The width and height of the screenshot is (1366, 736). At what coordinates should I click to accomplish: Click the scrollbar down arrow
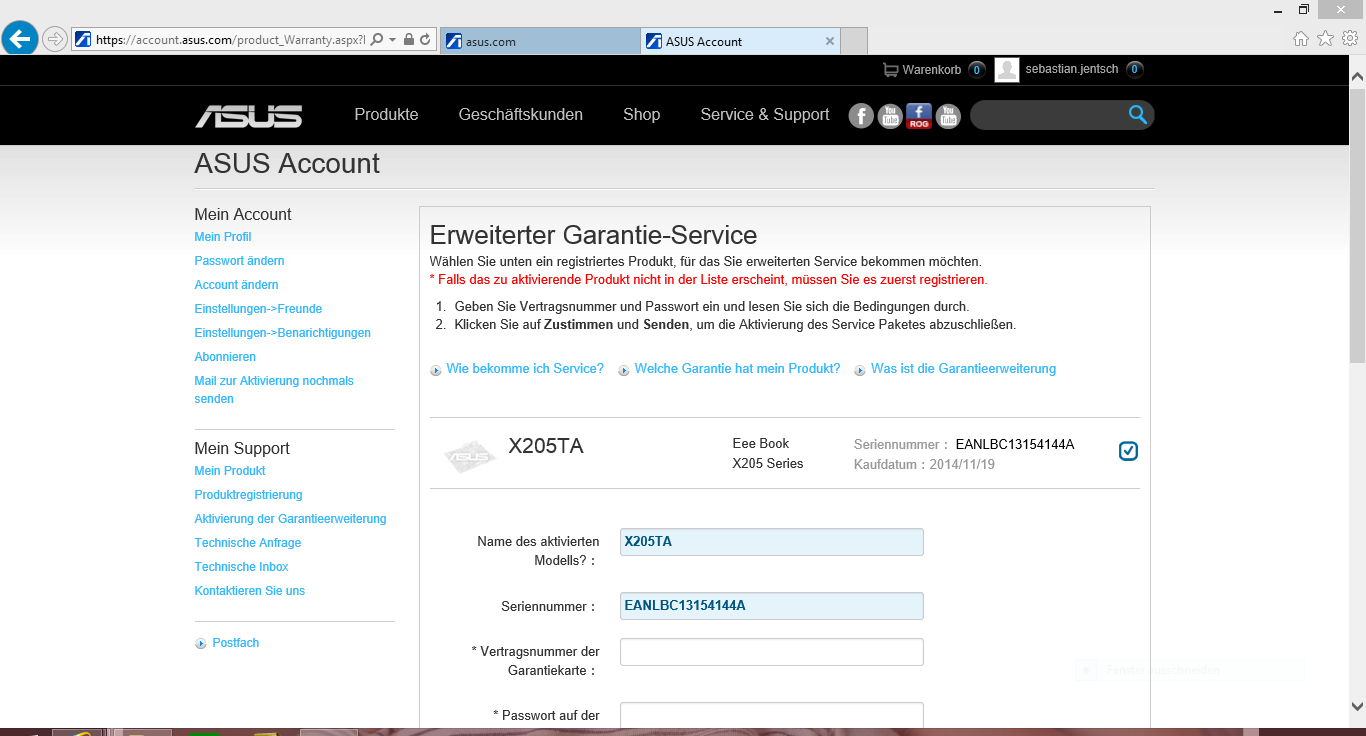pos(1357,706)
